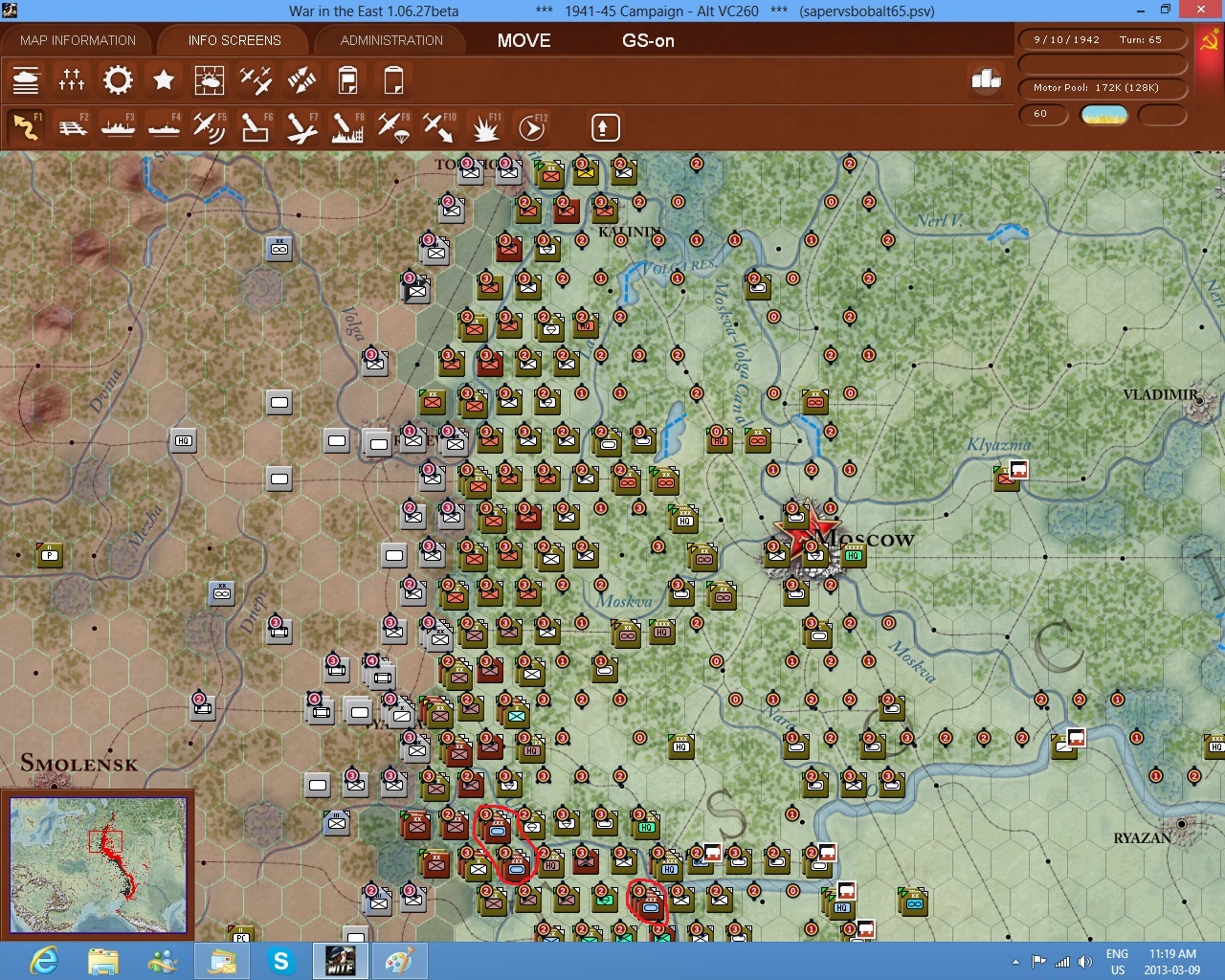Select the F3 naval transport mode

pyautogui.click(x=118, y=127)
